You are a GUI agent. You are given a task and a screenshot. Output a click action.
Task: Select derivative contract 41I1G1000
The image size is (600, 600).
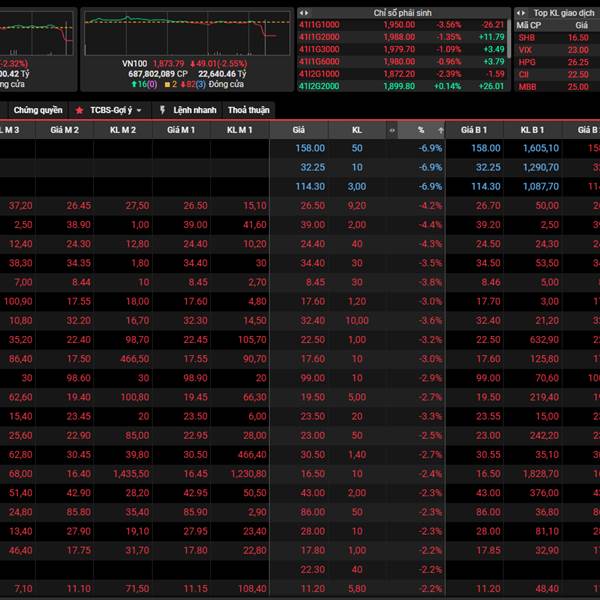[319, 24]
